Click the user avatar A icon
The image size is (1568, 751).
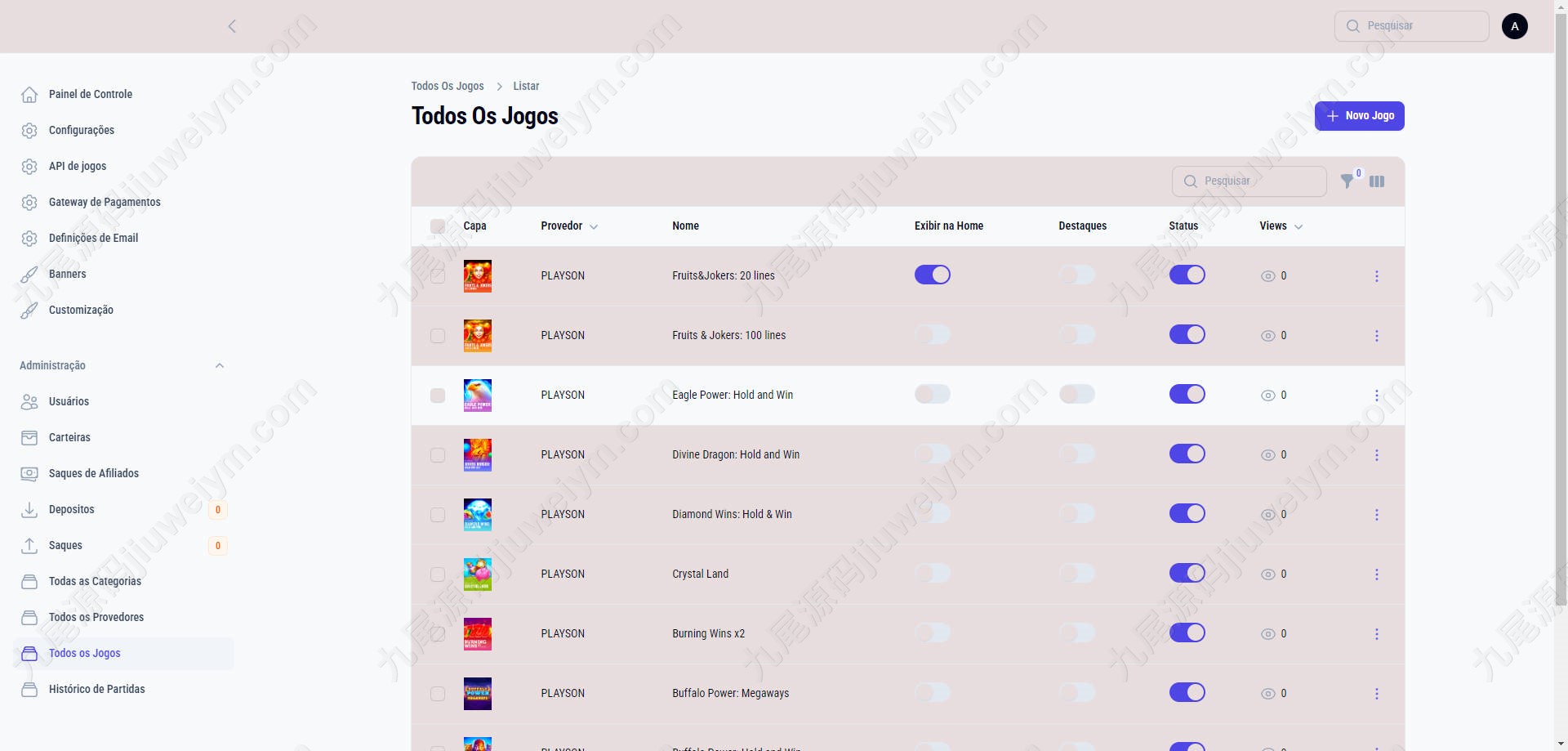point(1514,26)
